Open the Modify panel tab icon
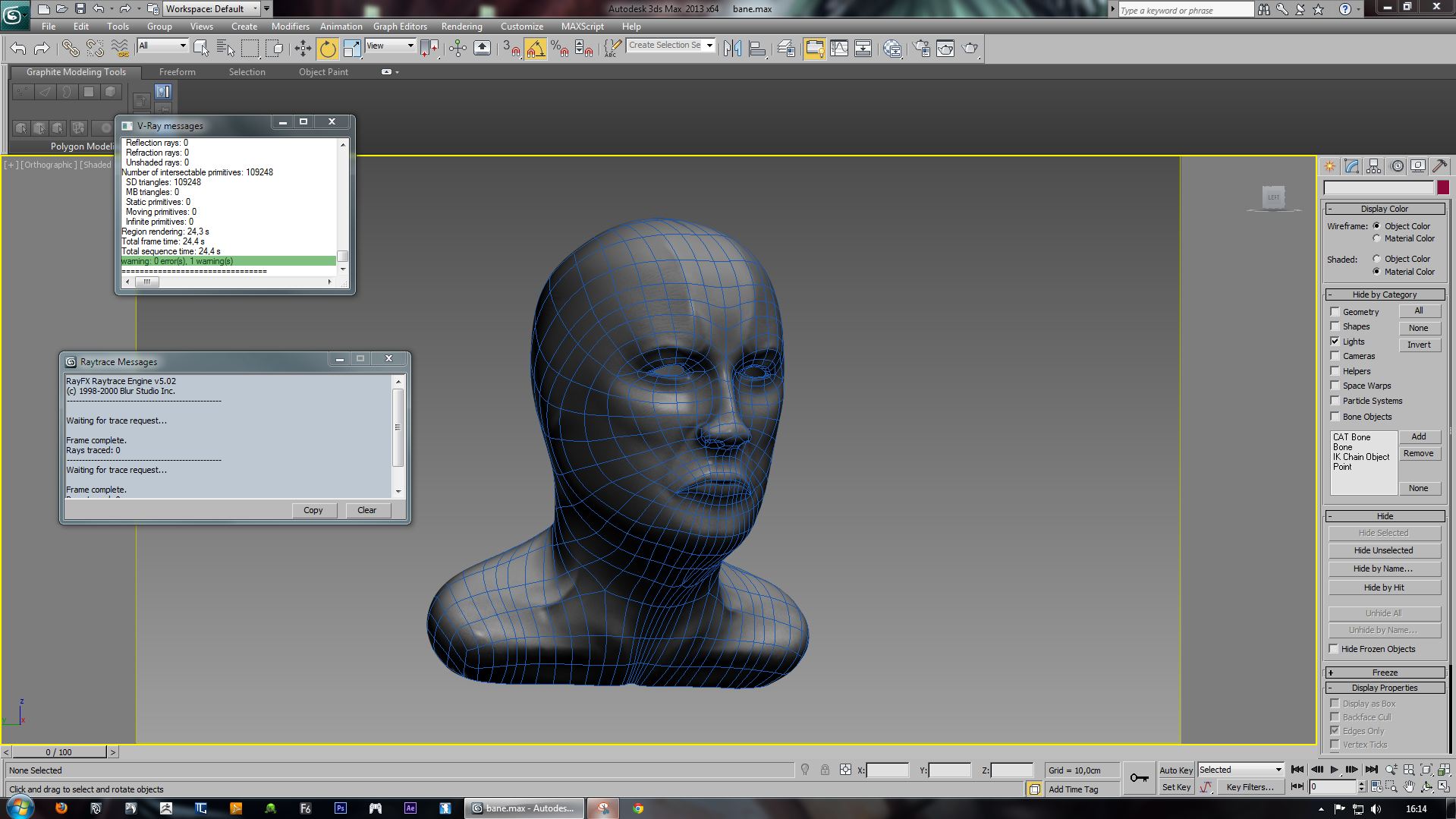Viewport: 1456px width, 819px height. (x=1351, y=166)
